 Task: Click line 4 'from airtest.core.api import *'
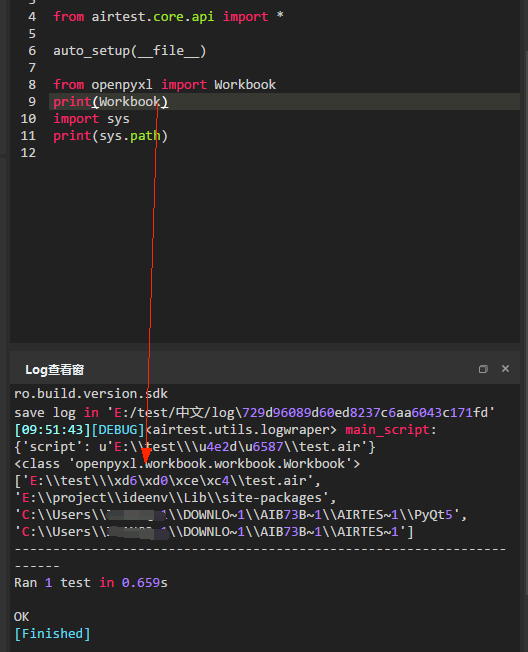pyautogui.click(x=168, y=17)
